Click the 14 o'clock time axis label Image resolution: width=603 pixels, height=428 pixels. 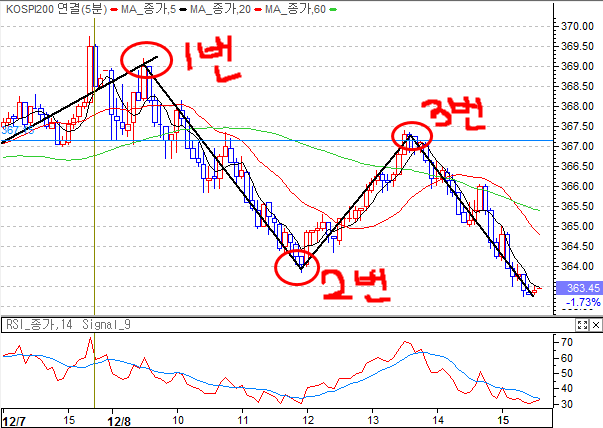(x=438, y=420)
